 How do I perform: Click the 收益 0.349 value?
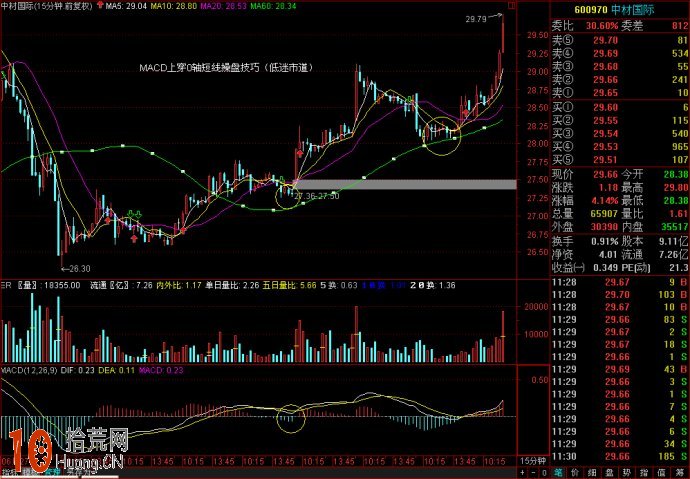(x=605, y=267)
